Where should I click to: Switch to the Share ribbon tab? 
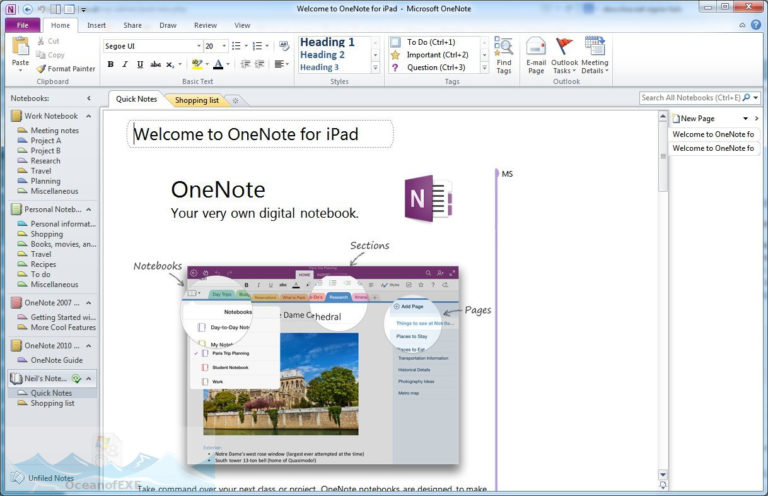coord(132,25)
